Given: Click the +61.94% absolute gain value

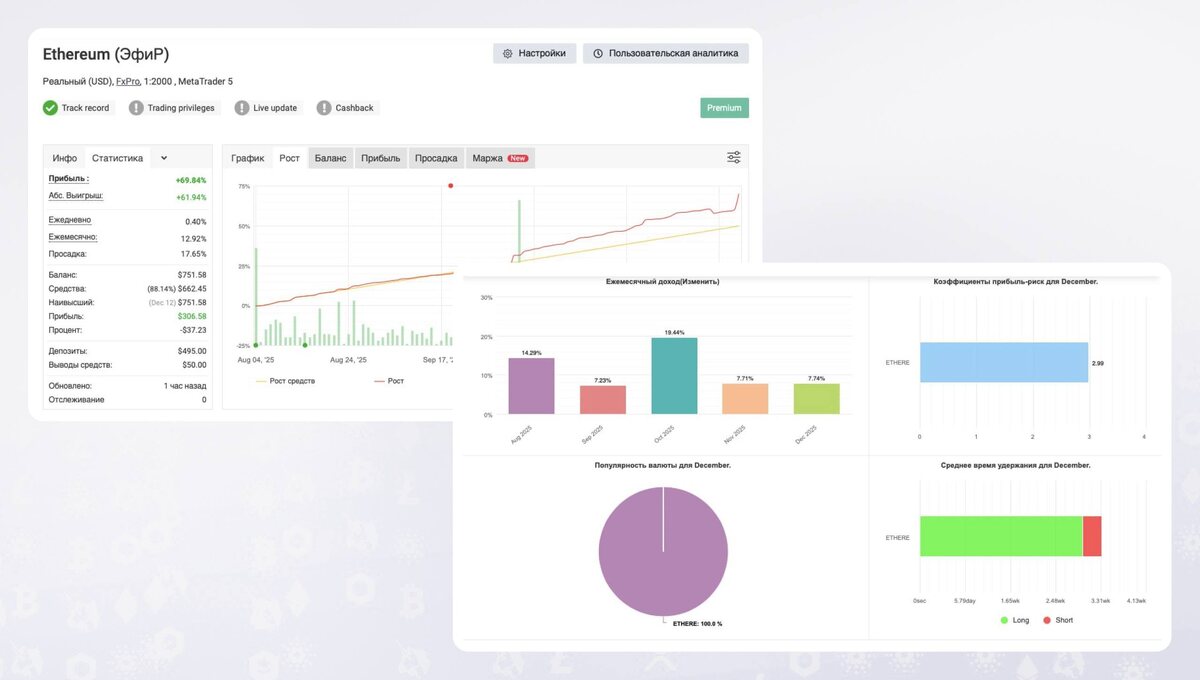Looking at the screenshot, I should (191, 197).
